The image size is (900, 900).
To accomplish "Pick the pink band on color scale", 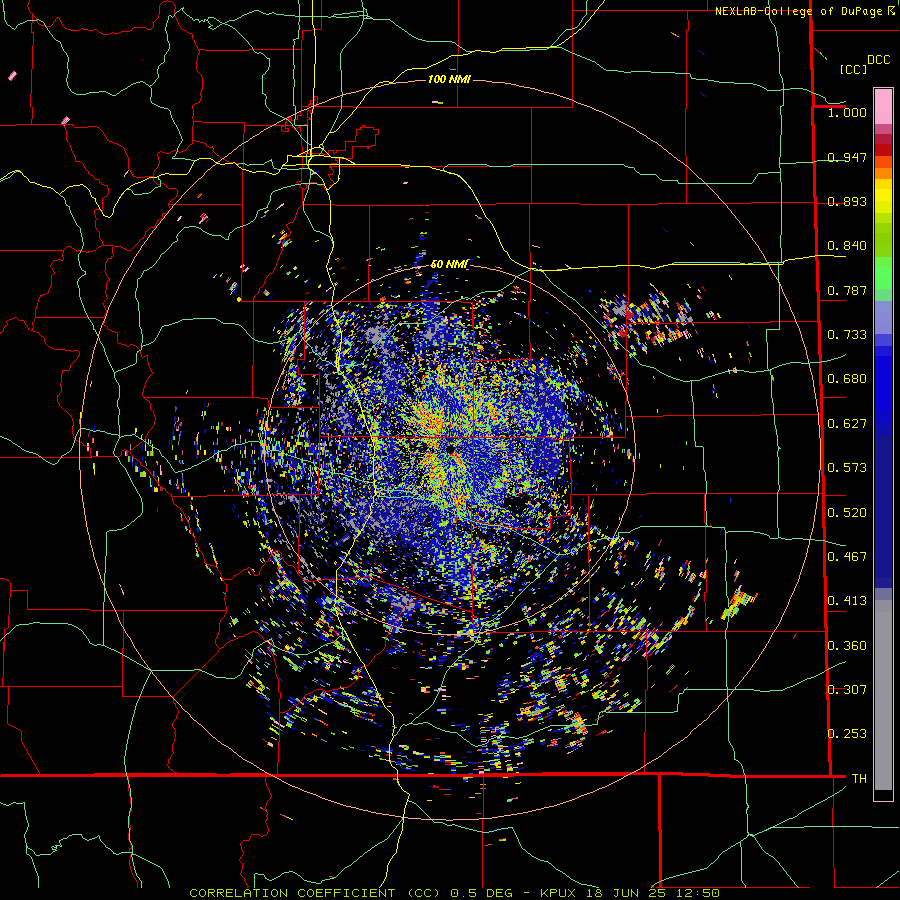I will [x=883, y=106].
